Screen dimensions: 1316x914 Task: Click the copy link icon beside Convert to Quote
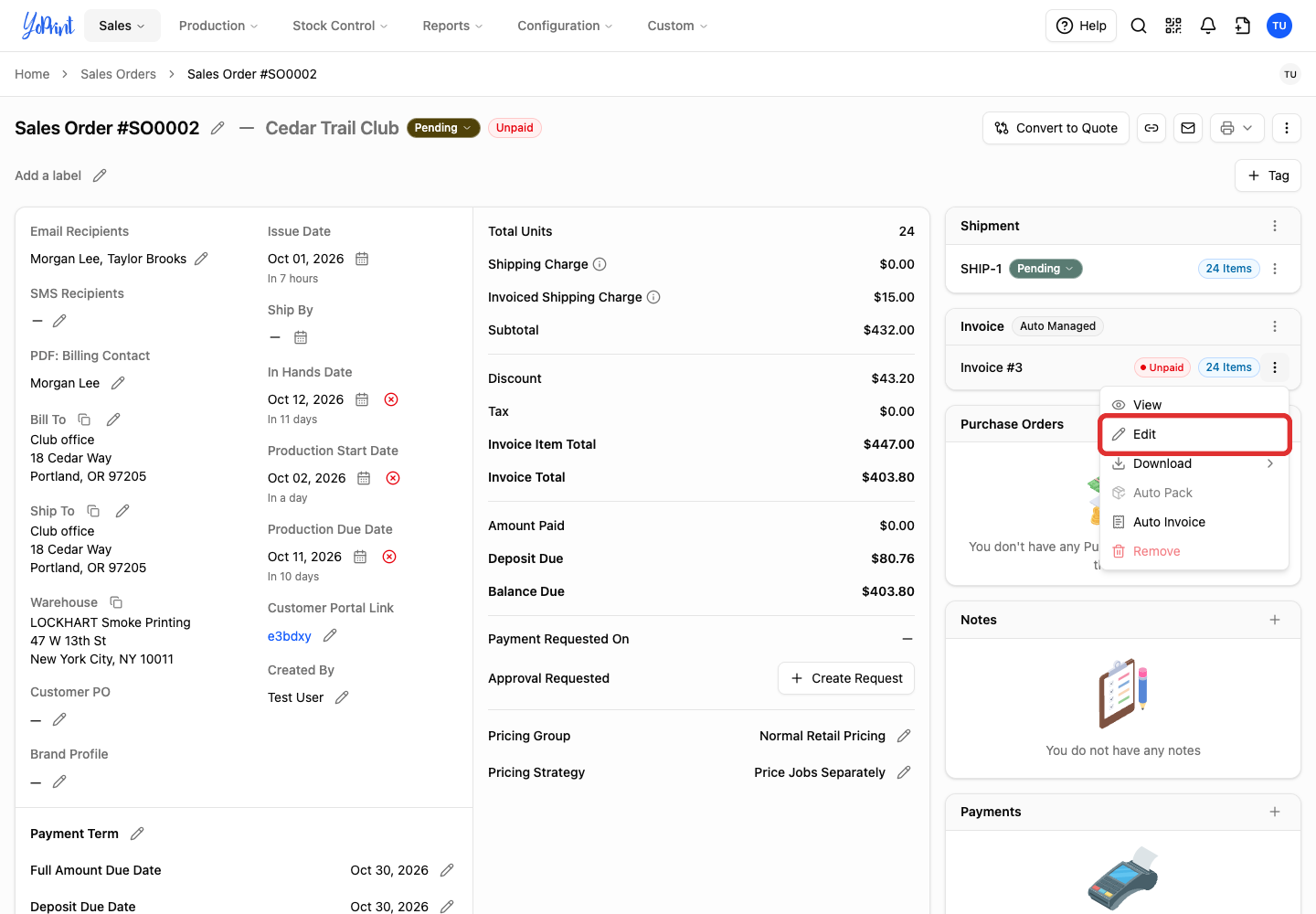1151,128
